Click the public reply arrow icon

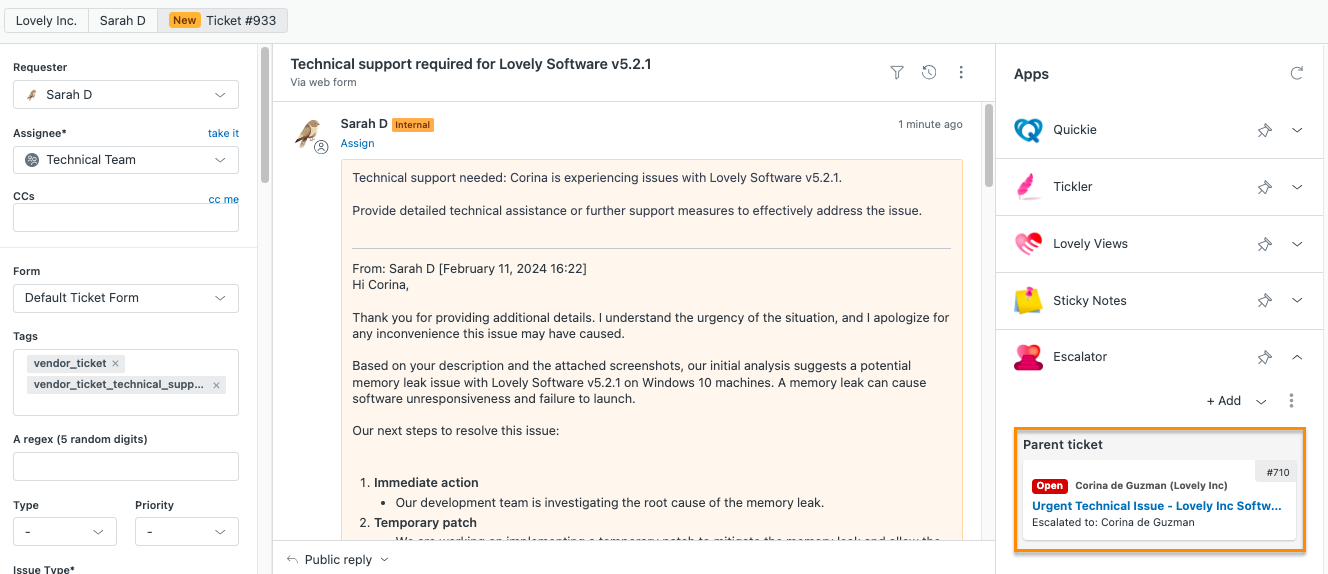click(x=292, y=560)
